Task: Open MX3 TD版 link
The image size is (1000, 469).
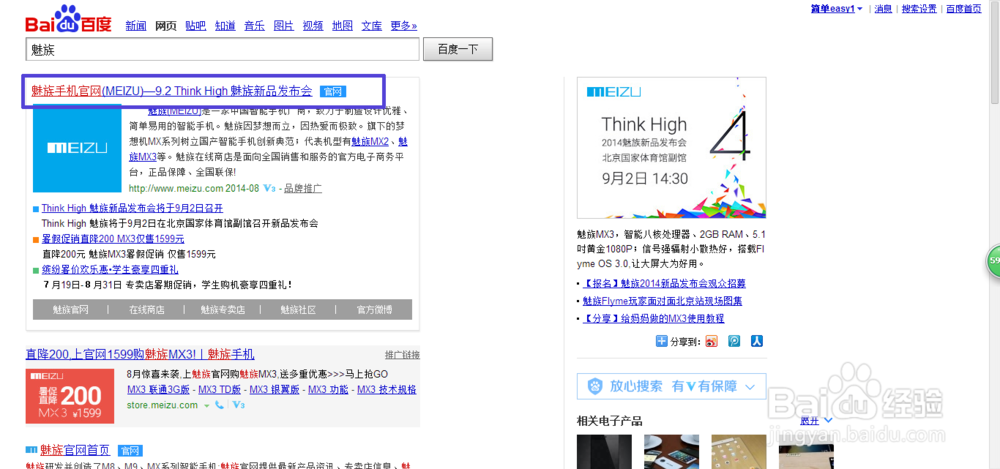Action: (219, 390)
